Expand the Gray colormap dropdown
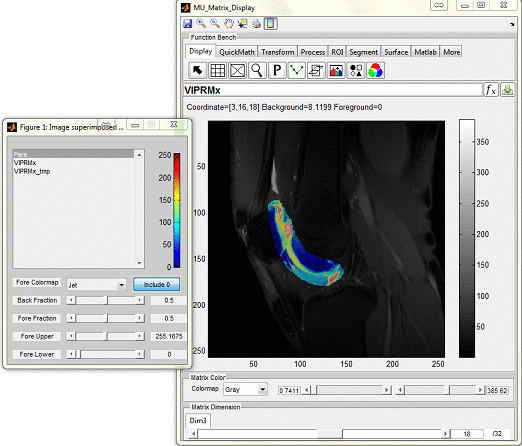The height and width of the screenshot is (446, 522). coord(246,389)
